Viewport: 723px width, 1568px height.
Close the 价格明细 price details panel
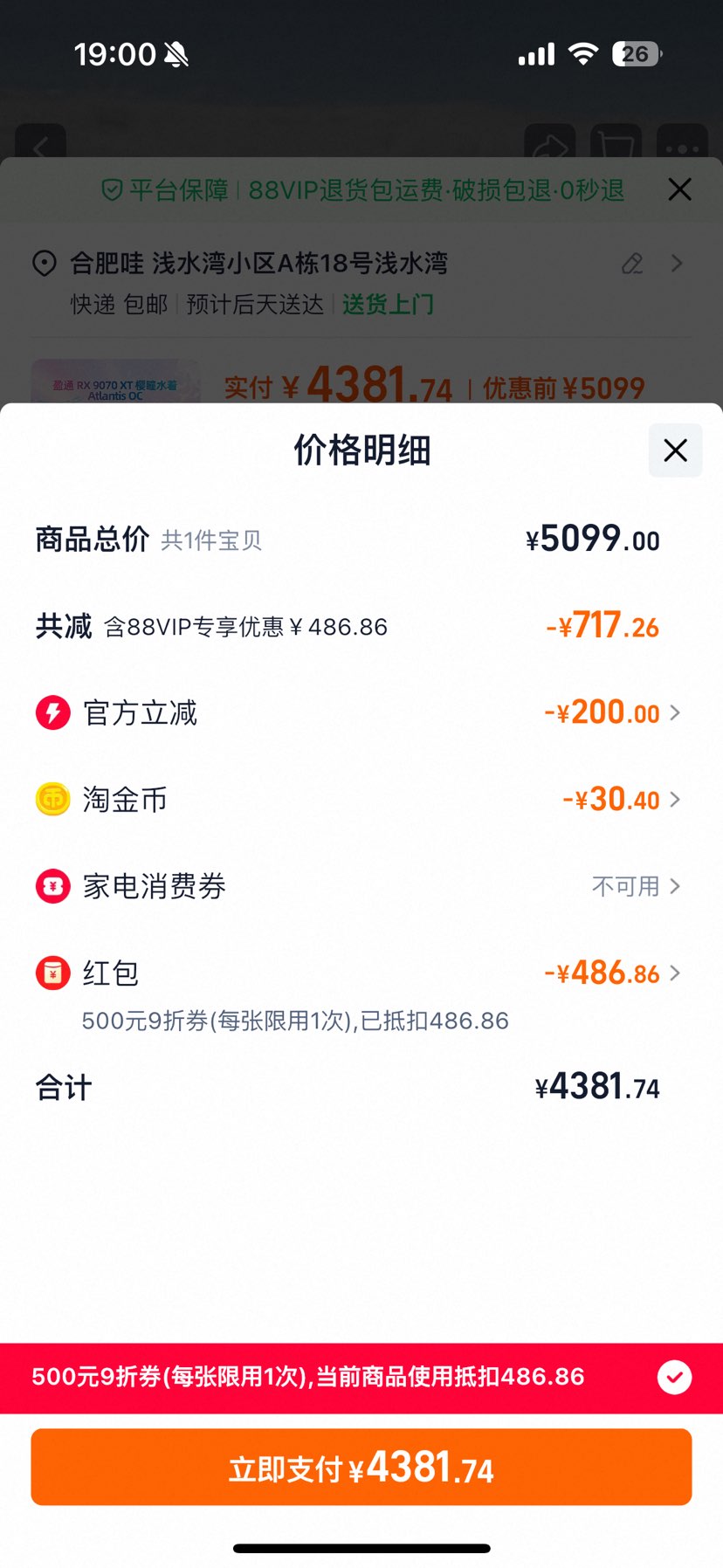tap(675, 450)
